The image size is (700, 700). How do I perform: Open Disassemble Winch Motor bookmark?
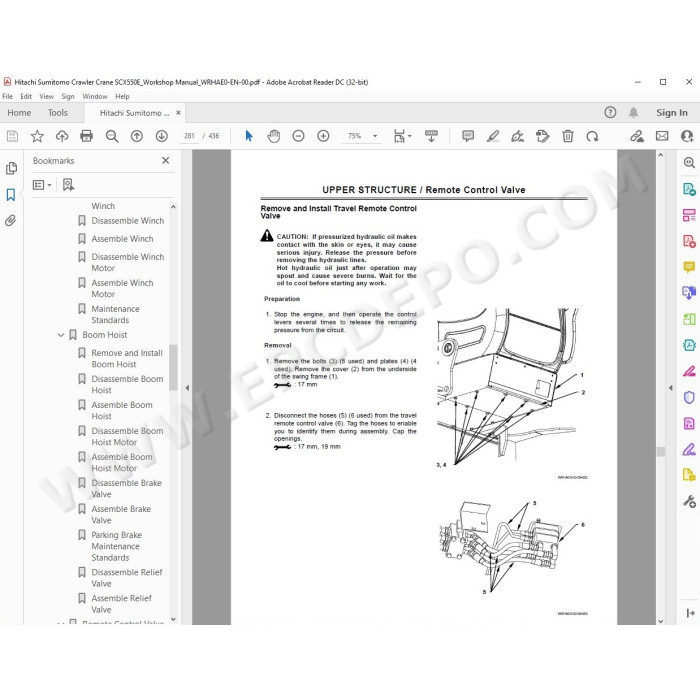(127, 262)
